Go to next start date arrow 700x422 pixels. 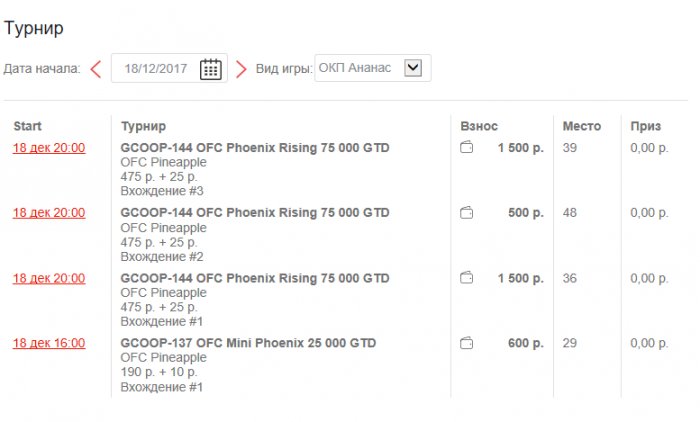[241, 69]
